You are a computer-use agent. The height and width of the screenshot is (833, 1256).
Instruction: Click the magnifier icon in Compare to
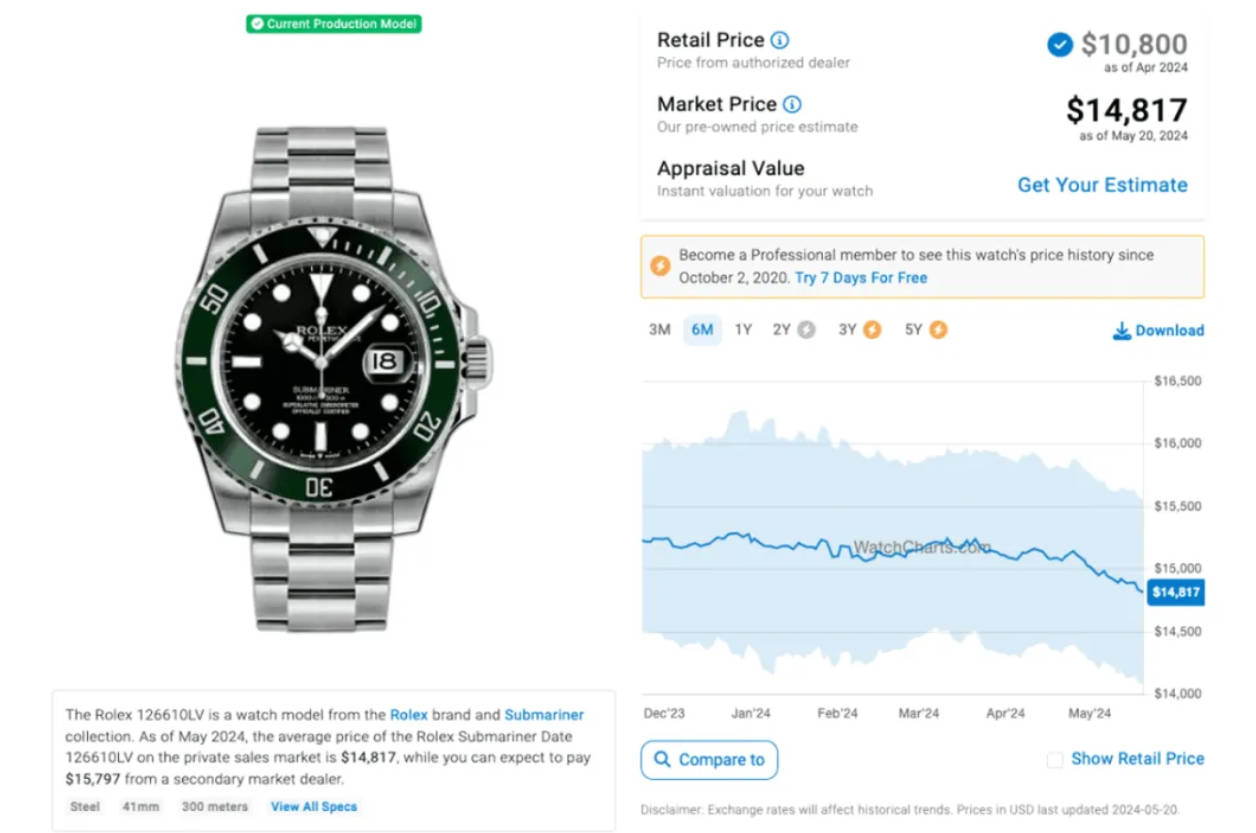point(662,760)
